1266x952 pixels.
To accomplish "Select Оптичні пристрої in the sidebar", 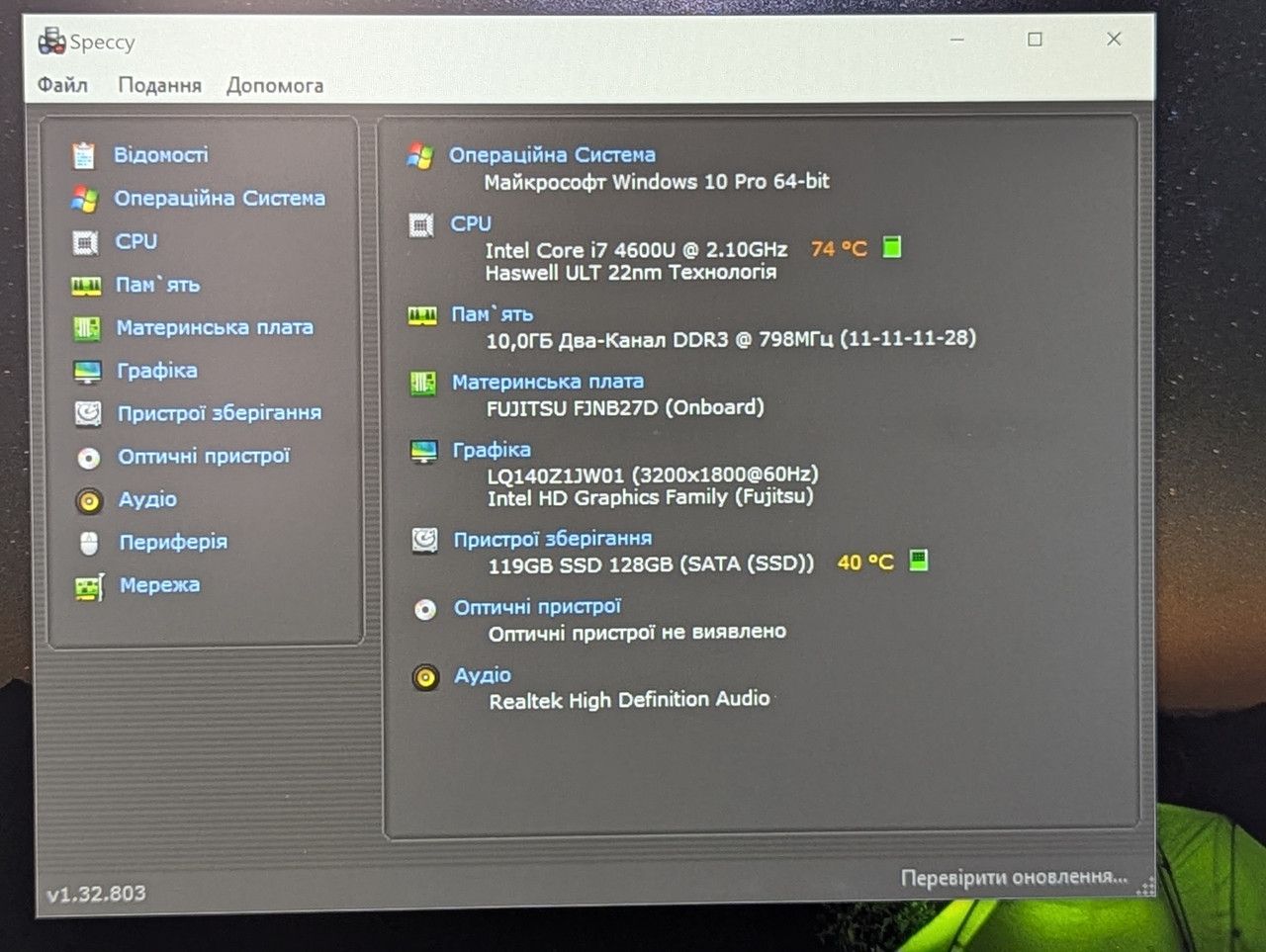I will [x=204, y=456].
